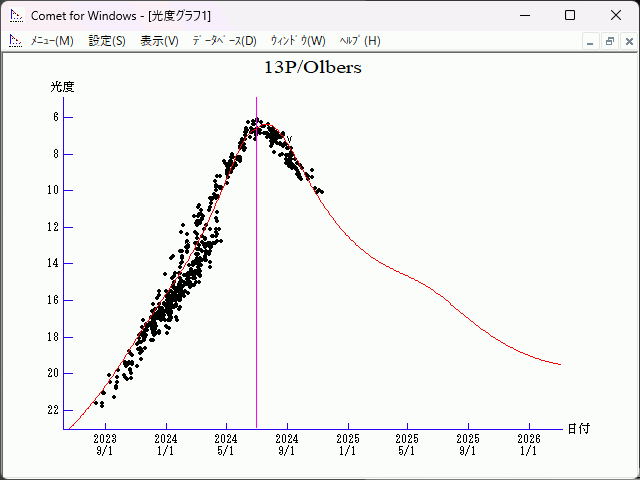Open the データベース(D) database menu
640x480 pixels.
pyautogui.click(x=224, y=41)
